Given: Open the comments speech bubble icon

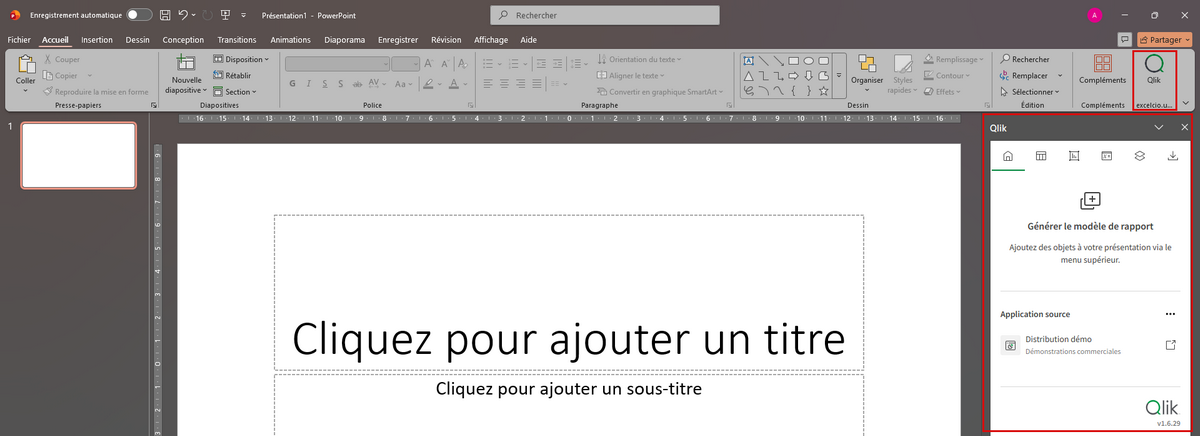Looking at the screenshot, I should tap(1125, 40).
